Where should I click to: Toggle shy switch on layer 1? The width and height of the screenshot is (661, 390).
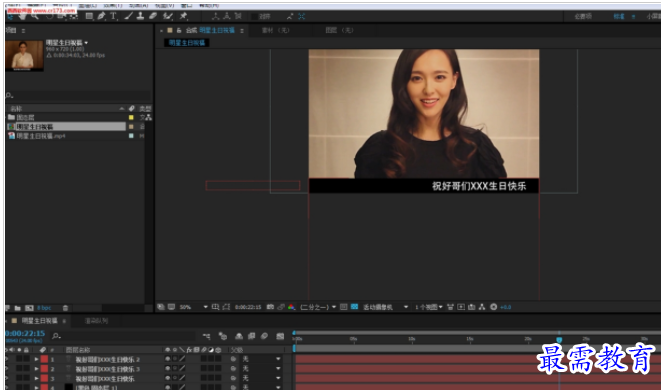168,359
